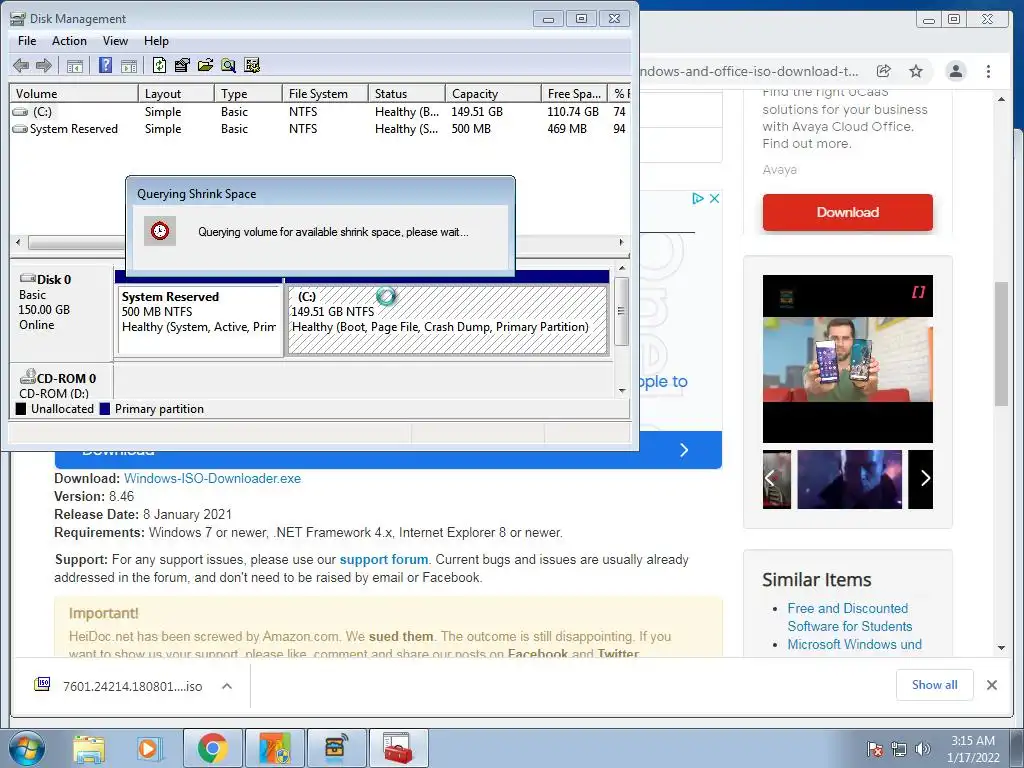Viewport: 1024px width, 768px height.
Task: Open the Windows Start orb
Action: tap(26, 748)
